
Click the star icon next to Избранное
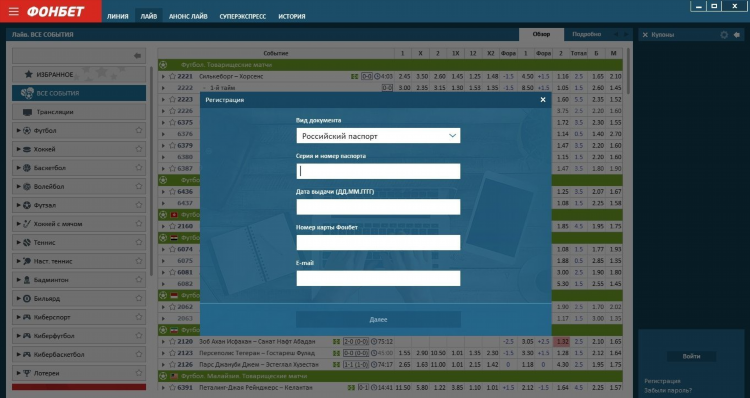[x=29, y=74]
